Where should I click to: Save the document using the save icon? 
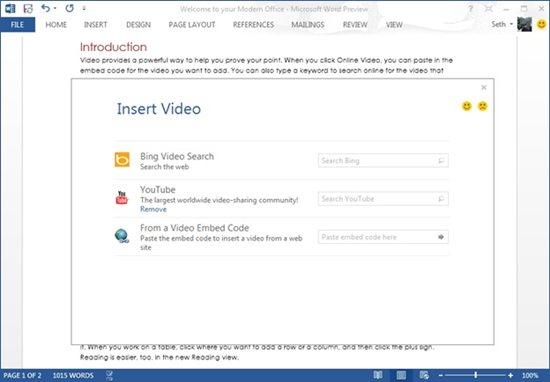pos(28,8)
